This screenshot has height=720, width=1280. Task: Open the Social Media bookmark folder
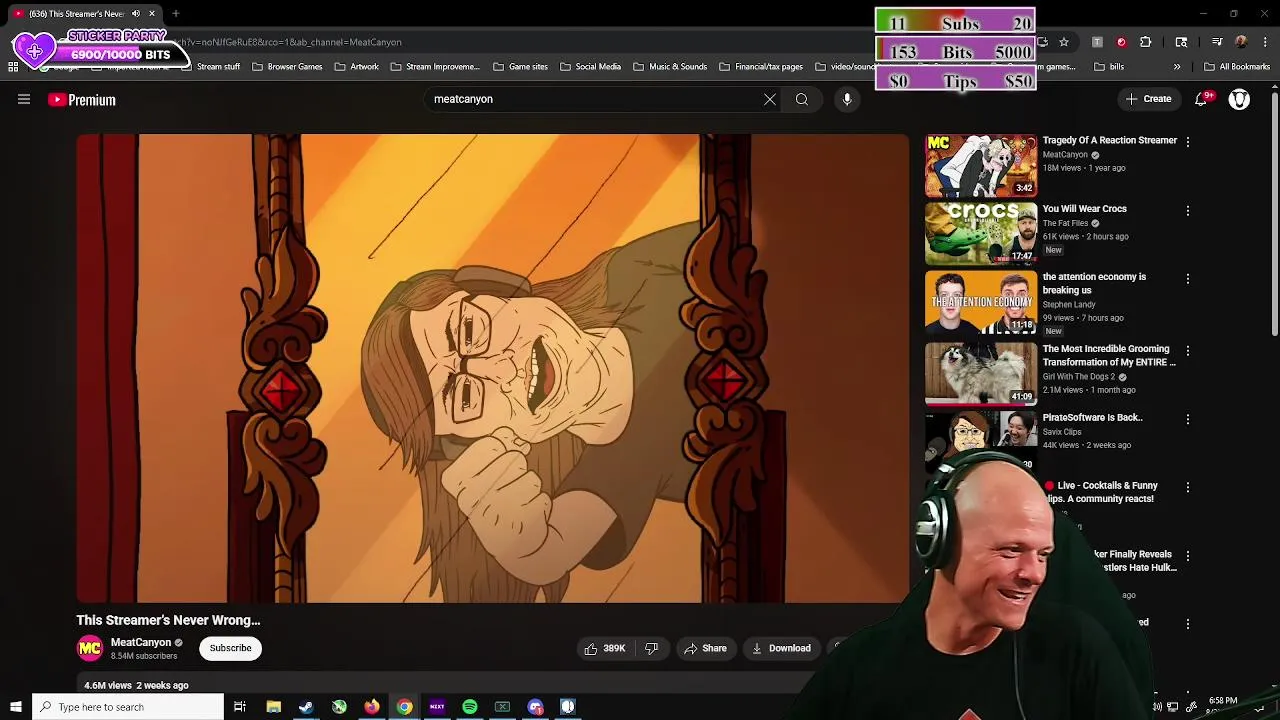[x=590, y=67]
